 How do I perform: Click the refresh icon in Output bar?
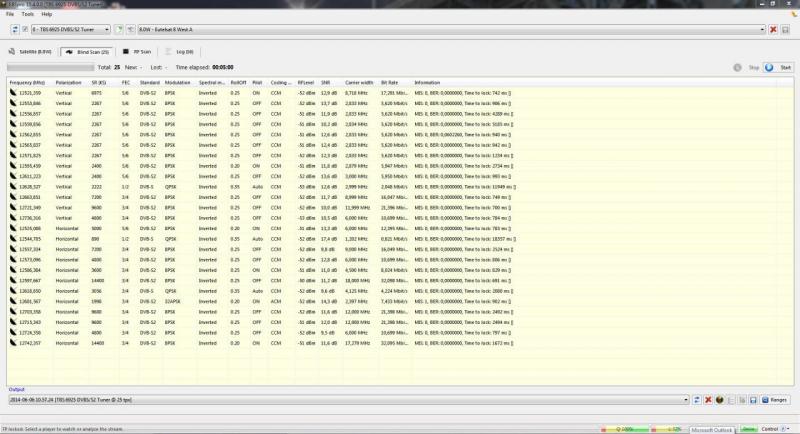coord(698,399)
